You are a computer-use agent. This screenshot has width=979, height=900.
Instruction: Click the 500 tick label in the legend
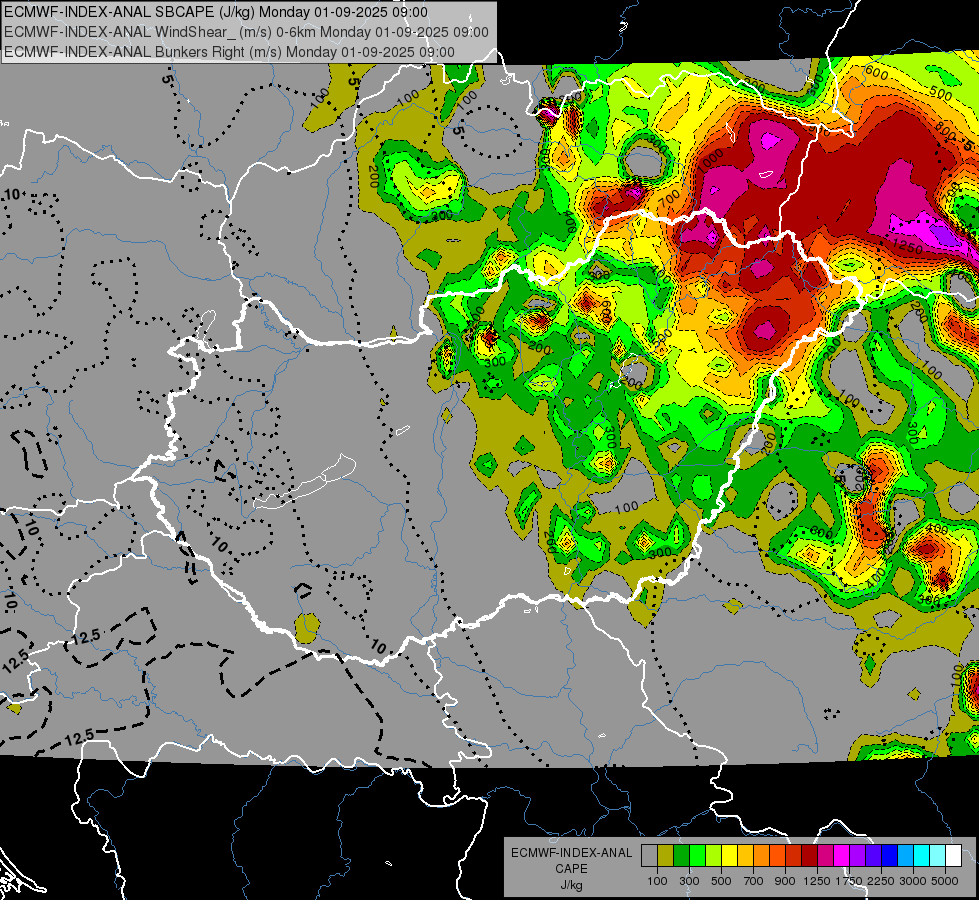[721, 881]
